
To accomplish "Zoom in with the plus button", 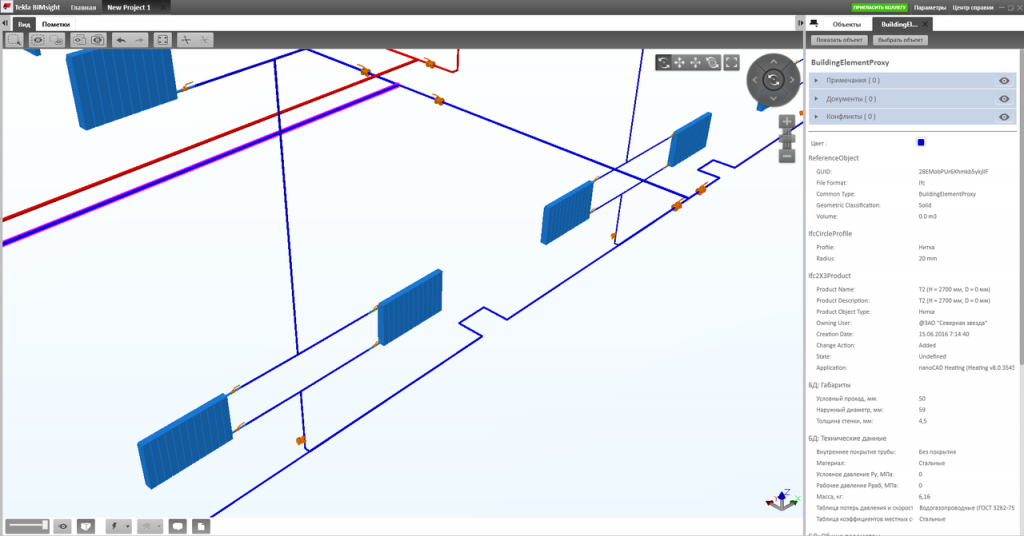I will coord(786,121).
